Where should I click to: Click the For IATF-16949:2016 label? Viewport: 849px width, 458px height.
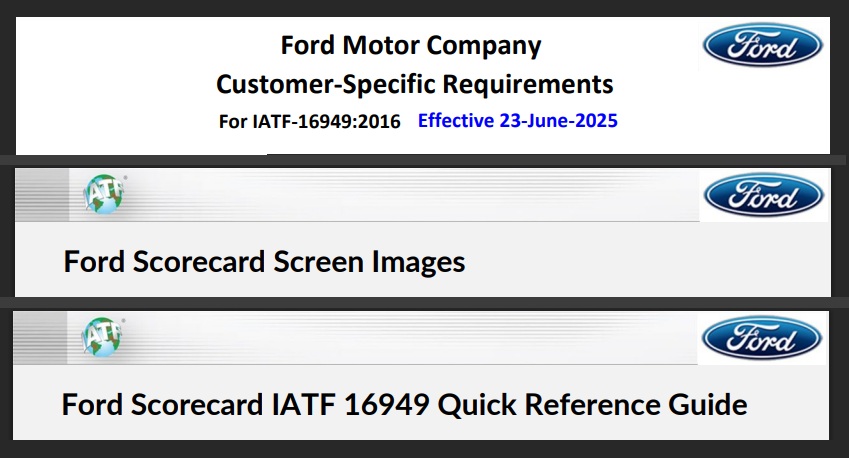coord(310,121)
